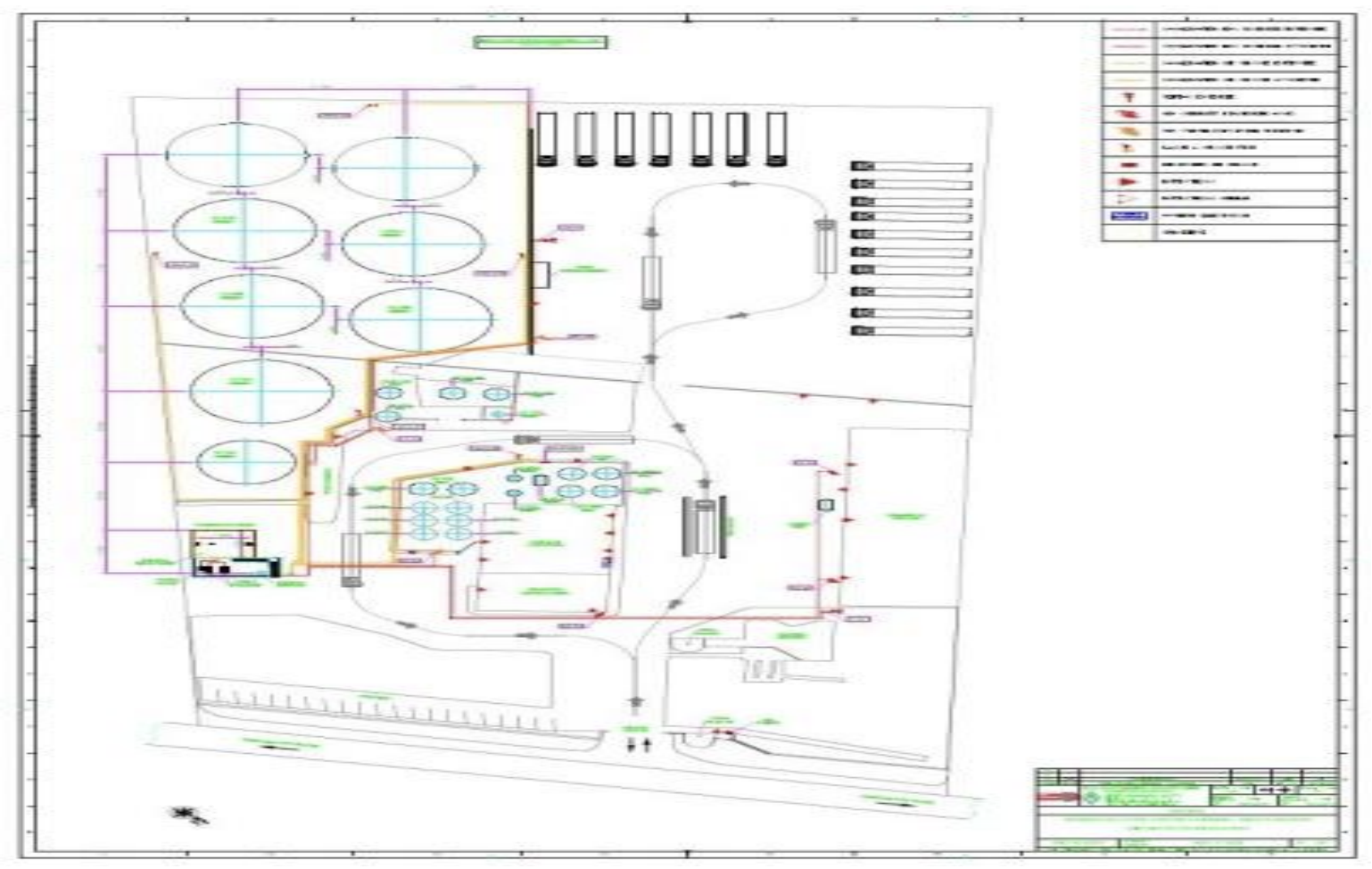The width and height of the screenshot is (1372, 869).
Task: Click the solid red triangle legend symbol
Action: click(x=1129, y=182)
